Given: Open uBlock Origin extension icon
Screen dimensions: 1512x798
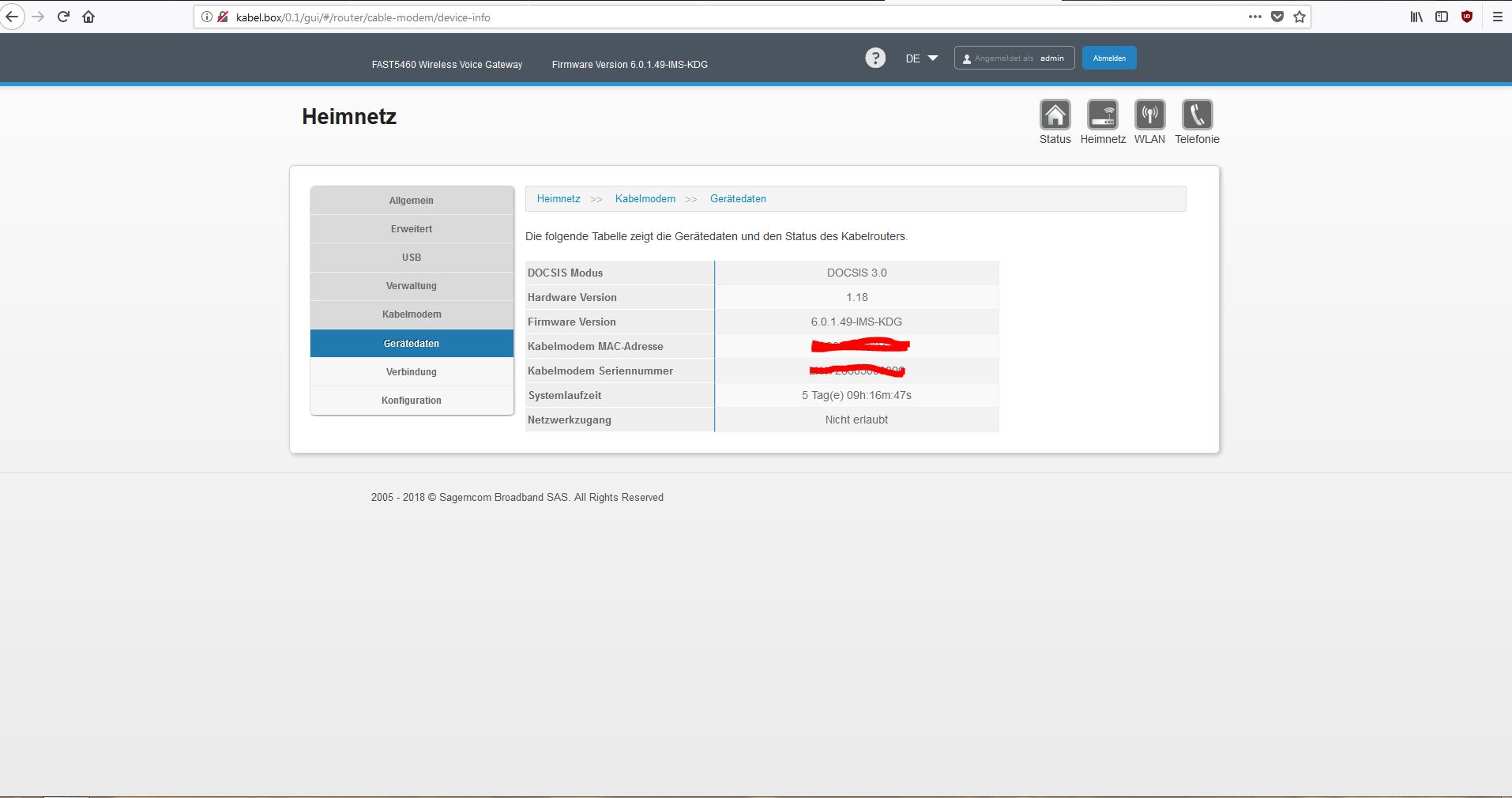Looking at the screenshot, I should [x=1467, y=17].
